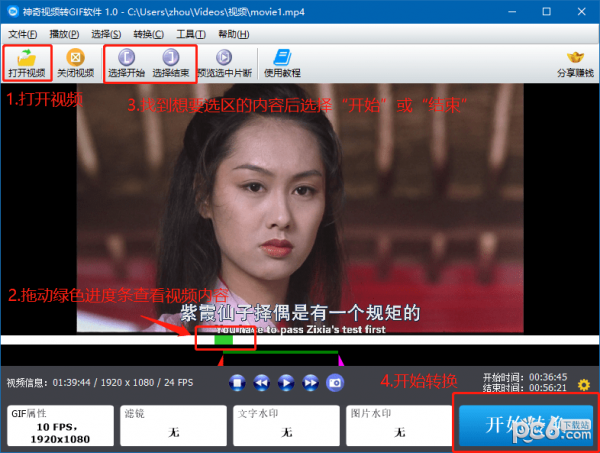The width and height of the screenshot is (600, 453).
Task: Click 选择结束 to mark end point
Action: coord(171,63)
